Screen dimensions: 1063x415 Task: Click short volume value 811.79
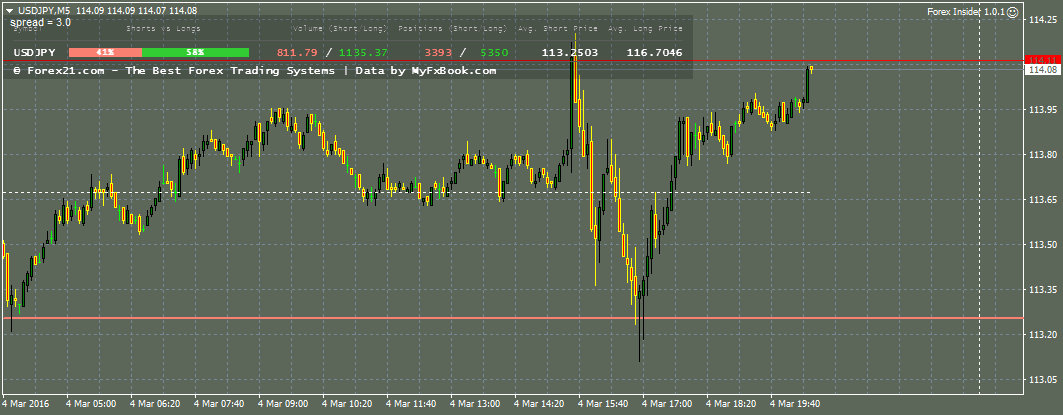click(297, 52)
